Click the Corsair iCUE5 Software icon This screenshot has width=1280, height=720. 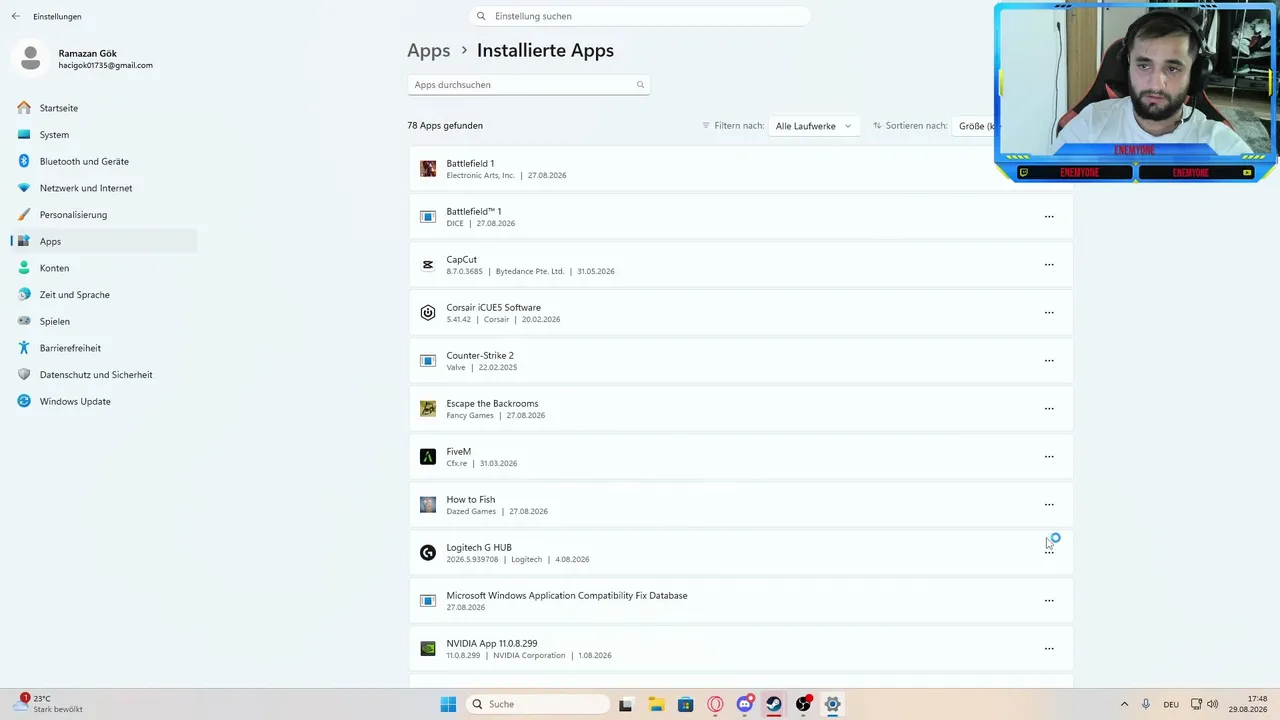[428, 312]
